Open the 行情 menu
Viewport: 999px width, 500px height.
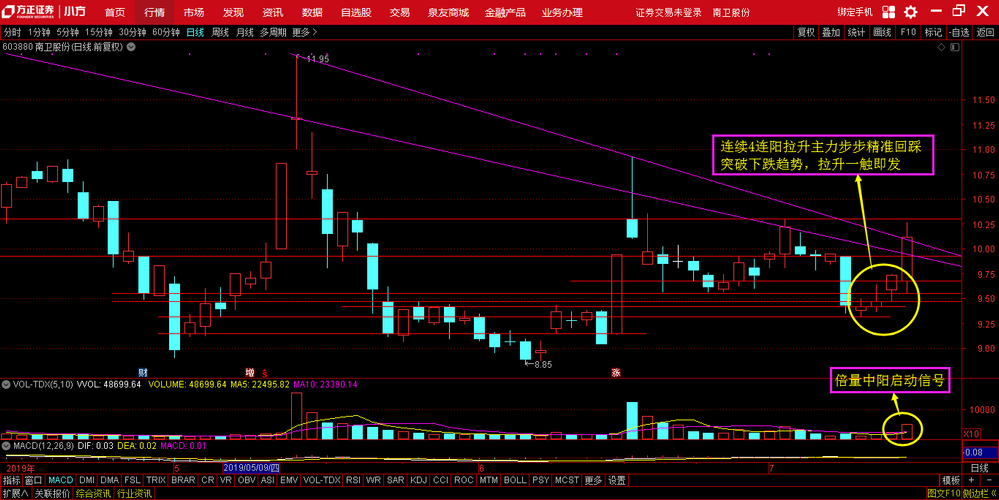point(154,13)
